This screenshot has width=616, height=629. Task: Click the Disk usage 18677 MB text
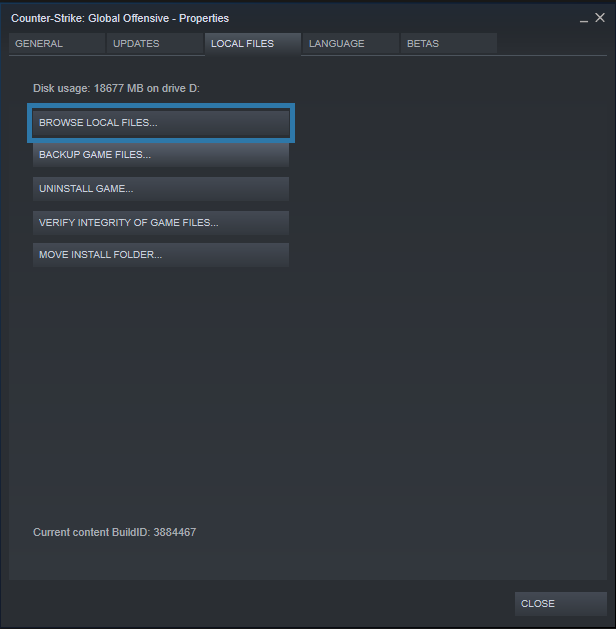[116, 88]
